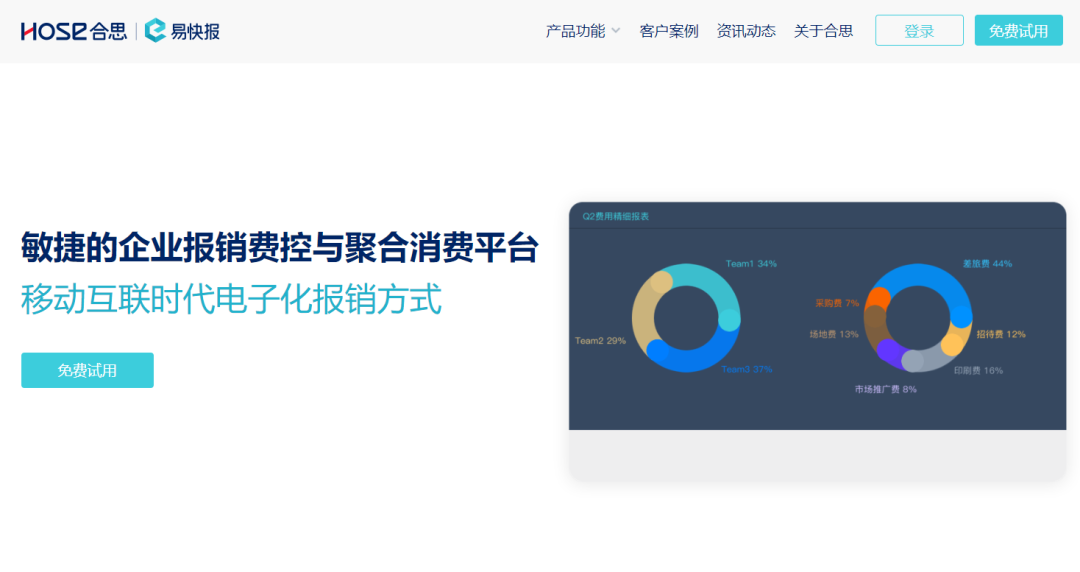Click the Team1 34% label
1080x572 pixels.
(x=751, y=264)
